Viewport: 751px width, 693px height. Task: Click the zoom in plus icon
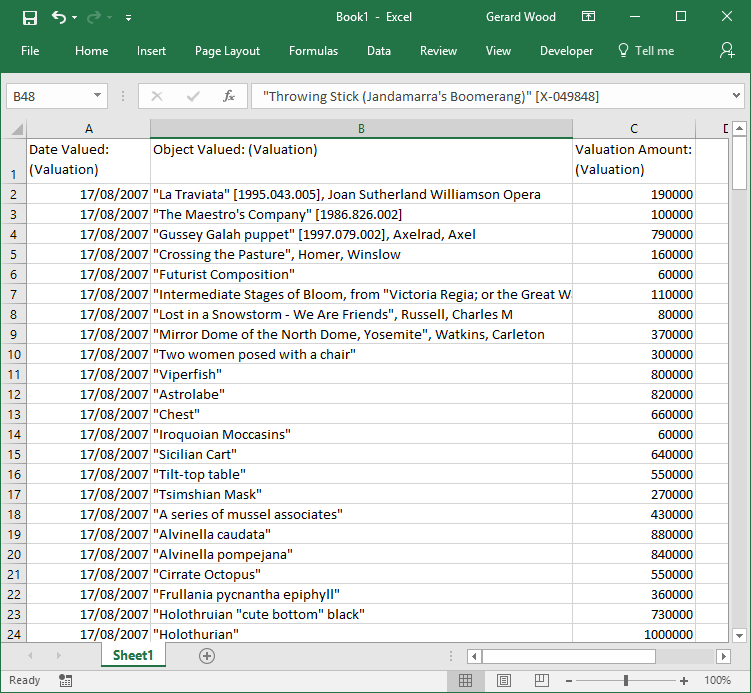[x=684, y=680]
